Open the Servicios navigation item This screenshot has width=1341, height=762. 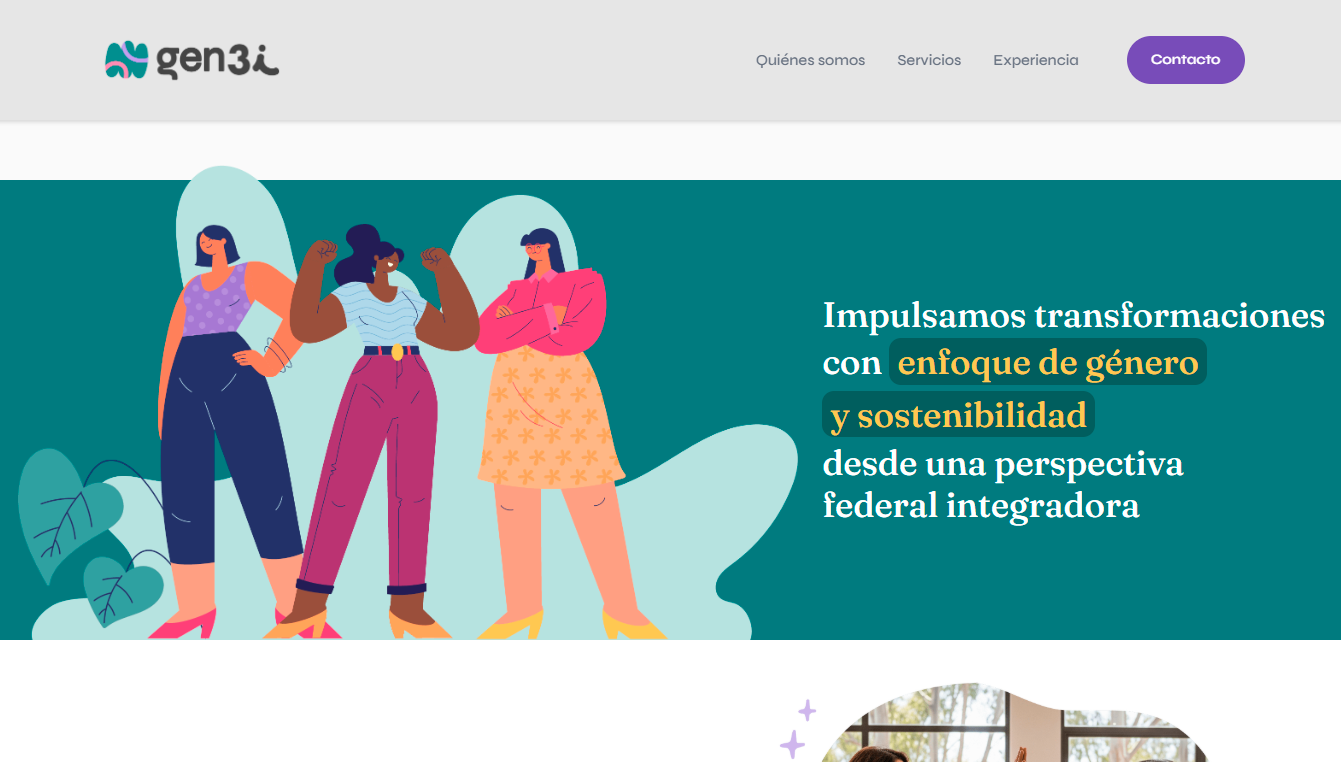(929, 60)
